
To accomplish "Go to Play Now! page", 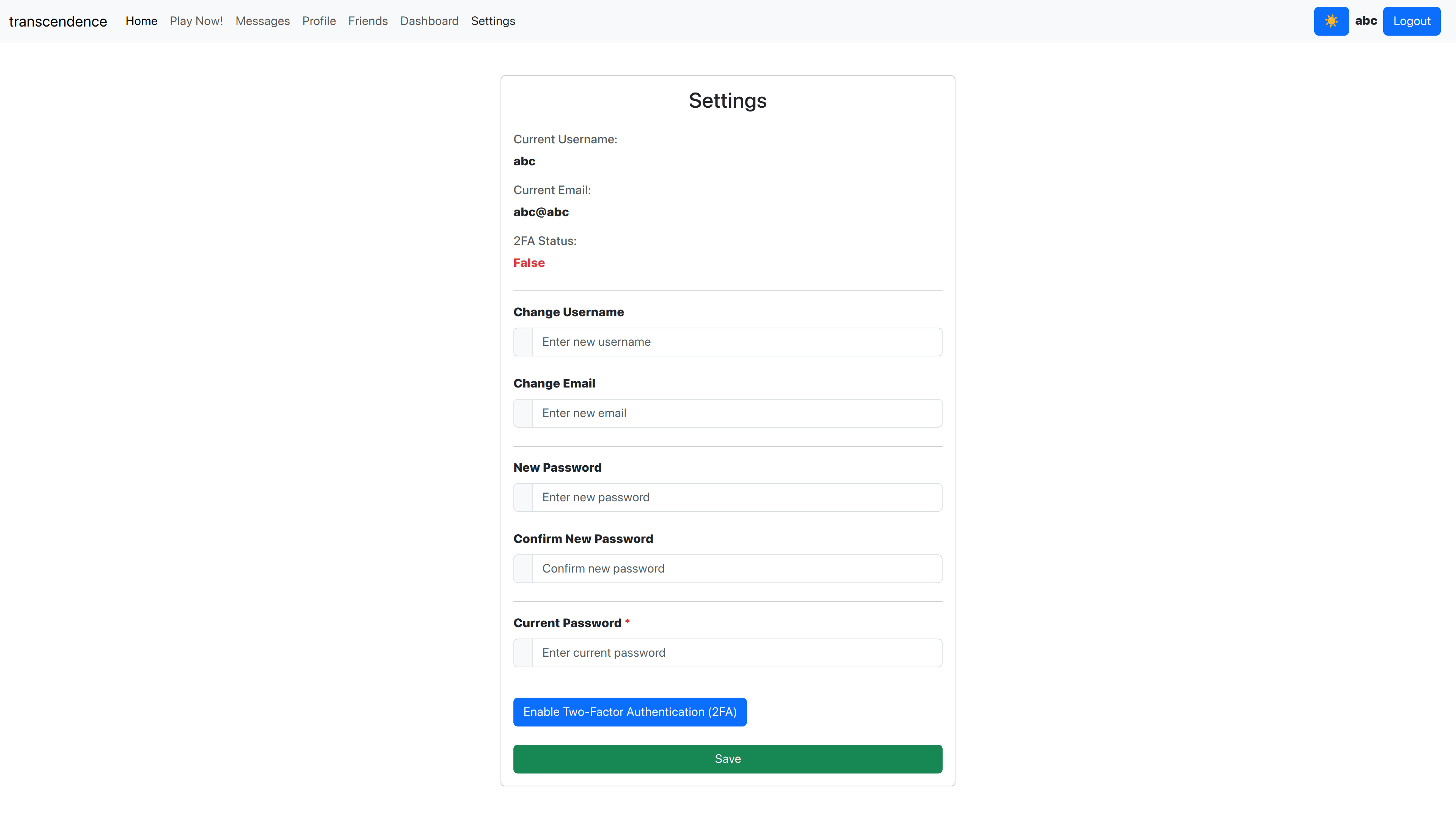I will point(196,21).
